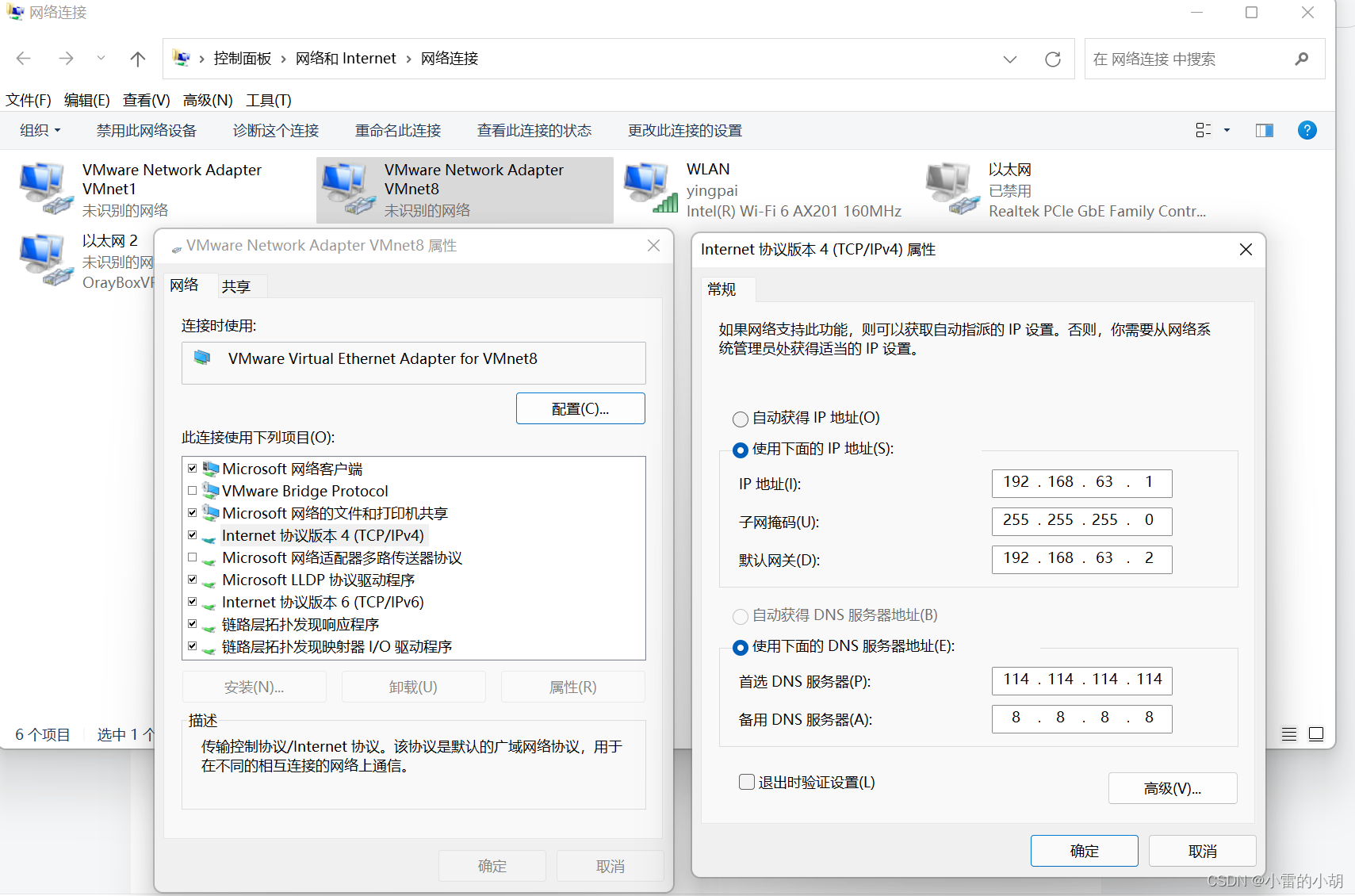
Task: Select the 以太网 2 adapter icon
Action: [x=46, y=260]
